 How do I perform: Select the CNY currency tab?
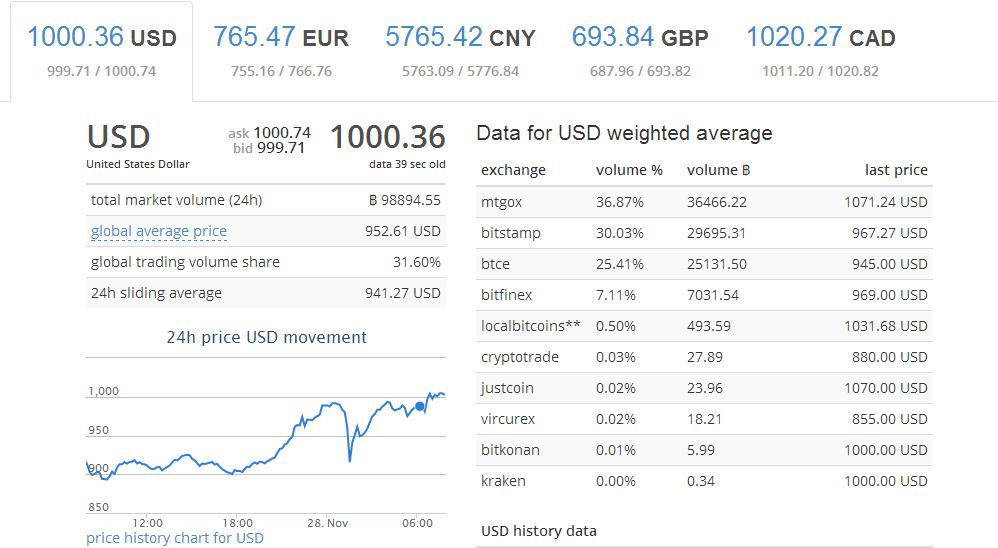[x=460, y=51]
